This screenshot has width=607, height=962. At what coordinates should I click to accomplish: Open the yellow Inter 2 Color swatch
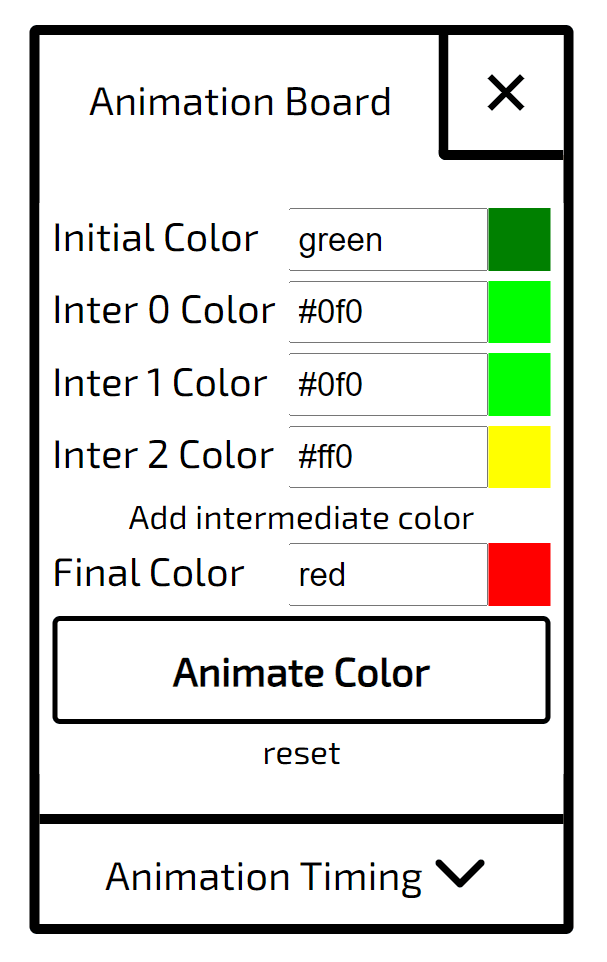(x=519, y=456)
